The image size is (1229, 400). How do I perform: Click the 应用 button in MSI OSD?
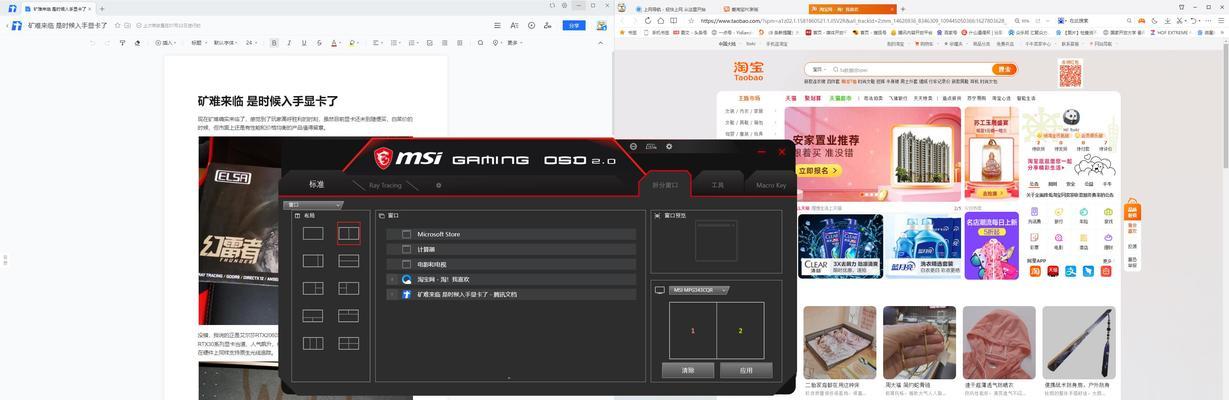pos(746,370)
